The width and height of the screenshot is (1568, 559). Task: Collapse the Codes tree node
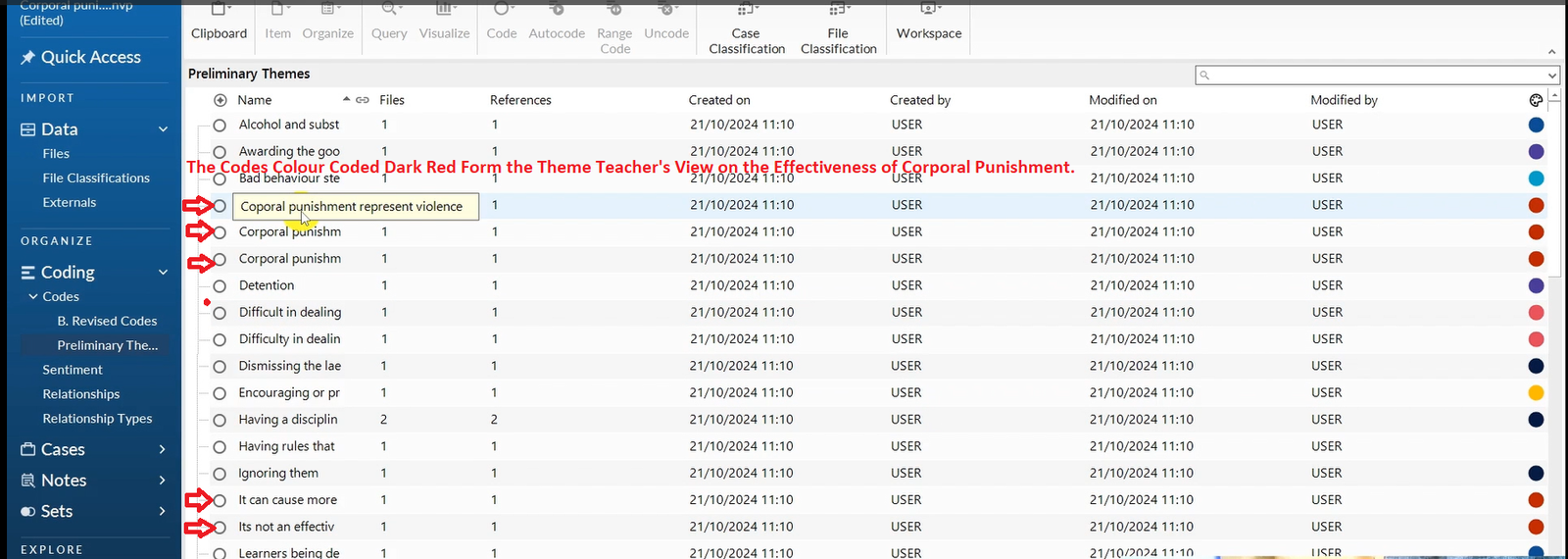click(33, 296)
